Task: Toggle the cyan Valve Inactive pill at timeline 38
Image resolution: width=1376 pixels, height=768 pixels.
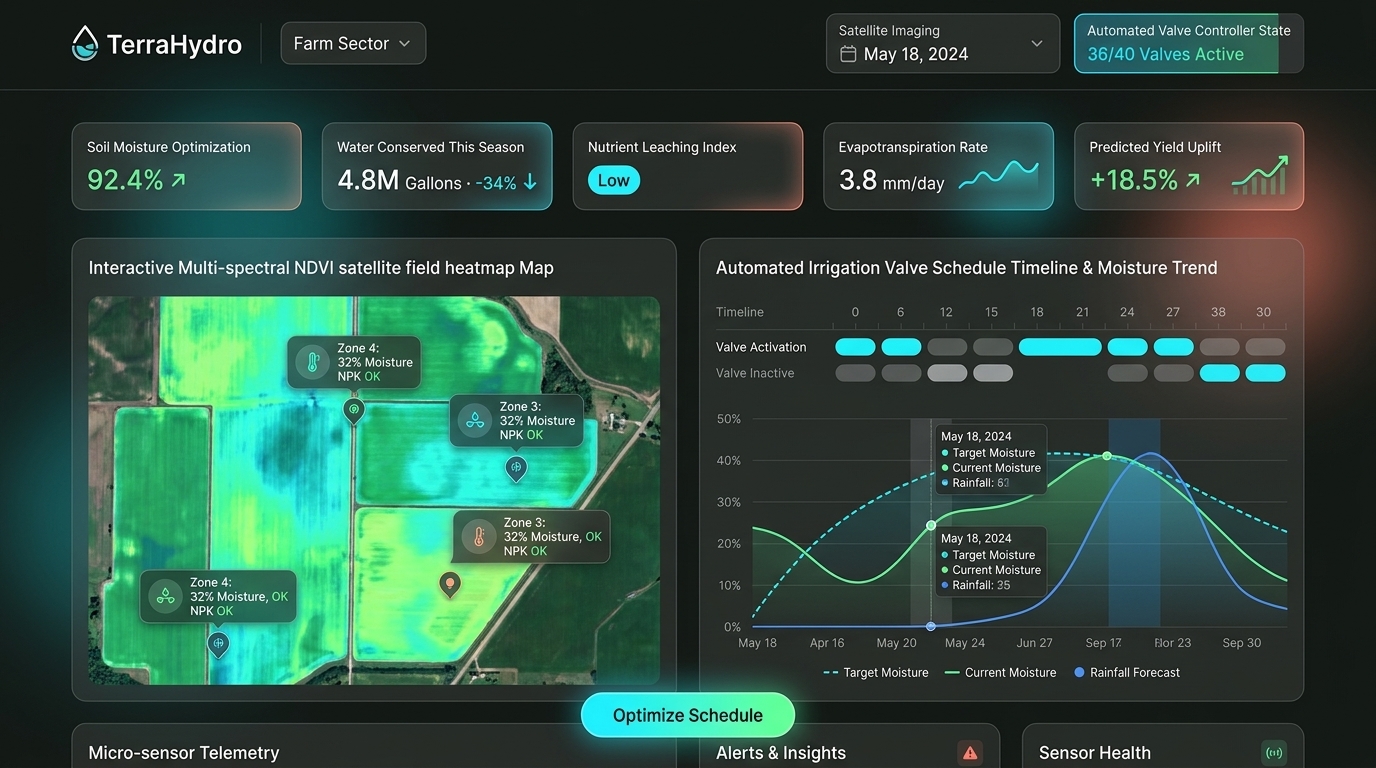Action: (x=1220, y=373)
